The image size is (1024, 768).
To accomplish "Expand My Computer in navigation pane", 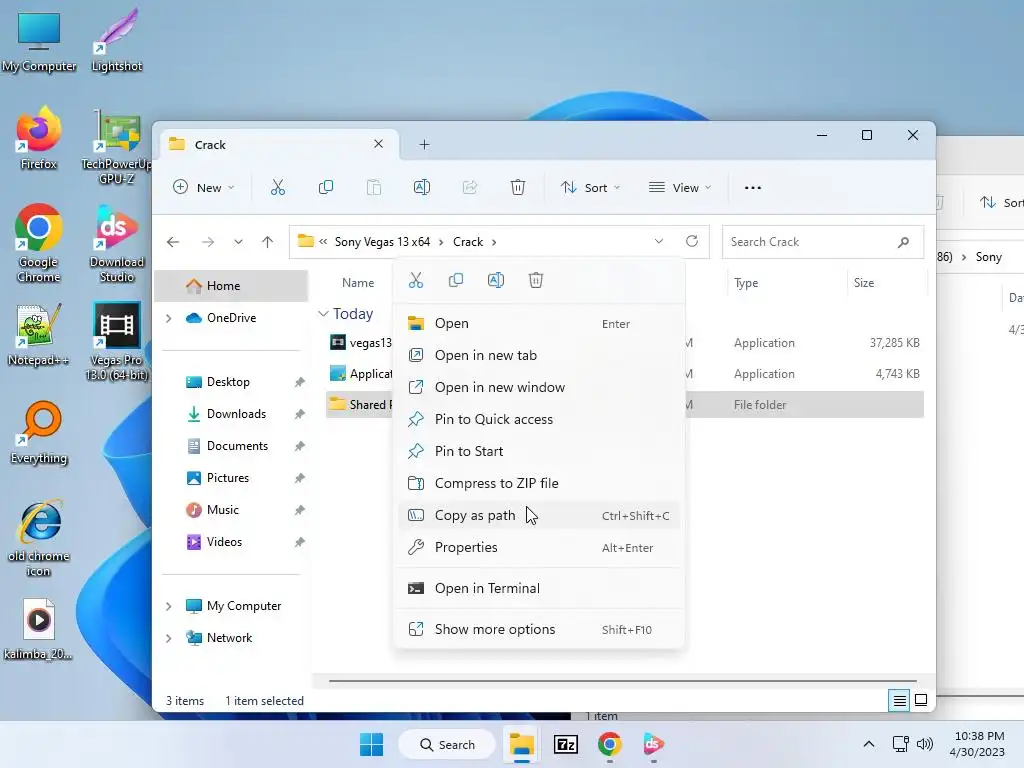I will tap(168, 606).
